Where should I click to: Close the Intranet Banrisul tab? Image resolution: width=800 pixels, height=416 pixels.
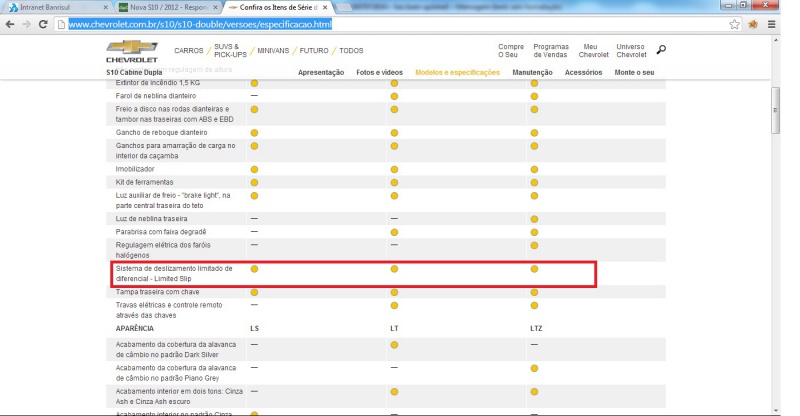point(106,8)
